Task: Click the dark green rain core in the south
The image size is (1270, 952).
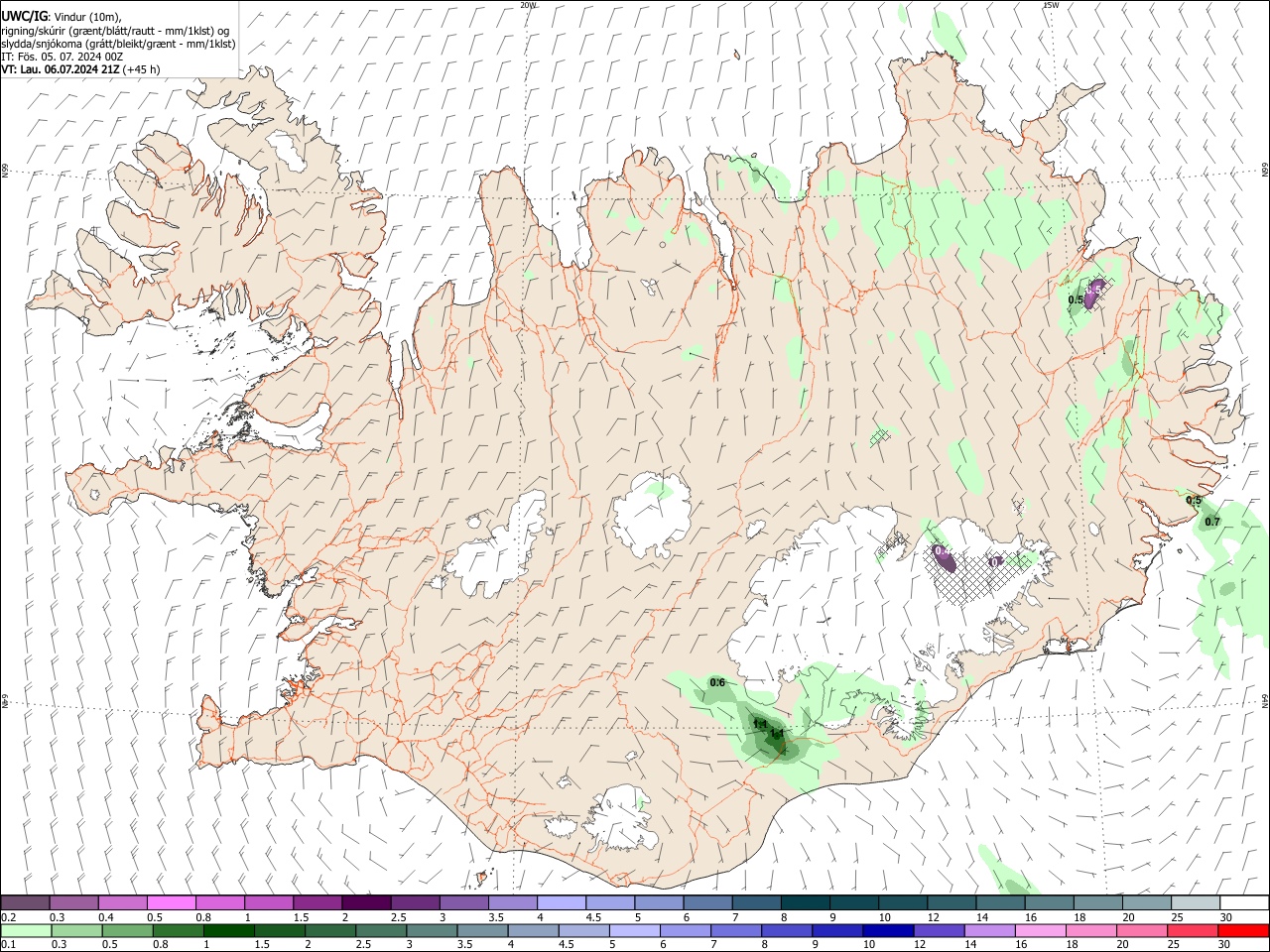Action: 773,739
